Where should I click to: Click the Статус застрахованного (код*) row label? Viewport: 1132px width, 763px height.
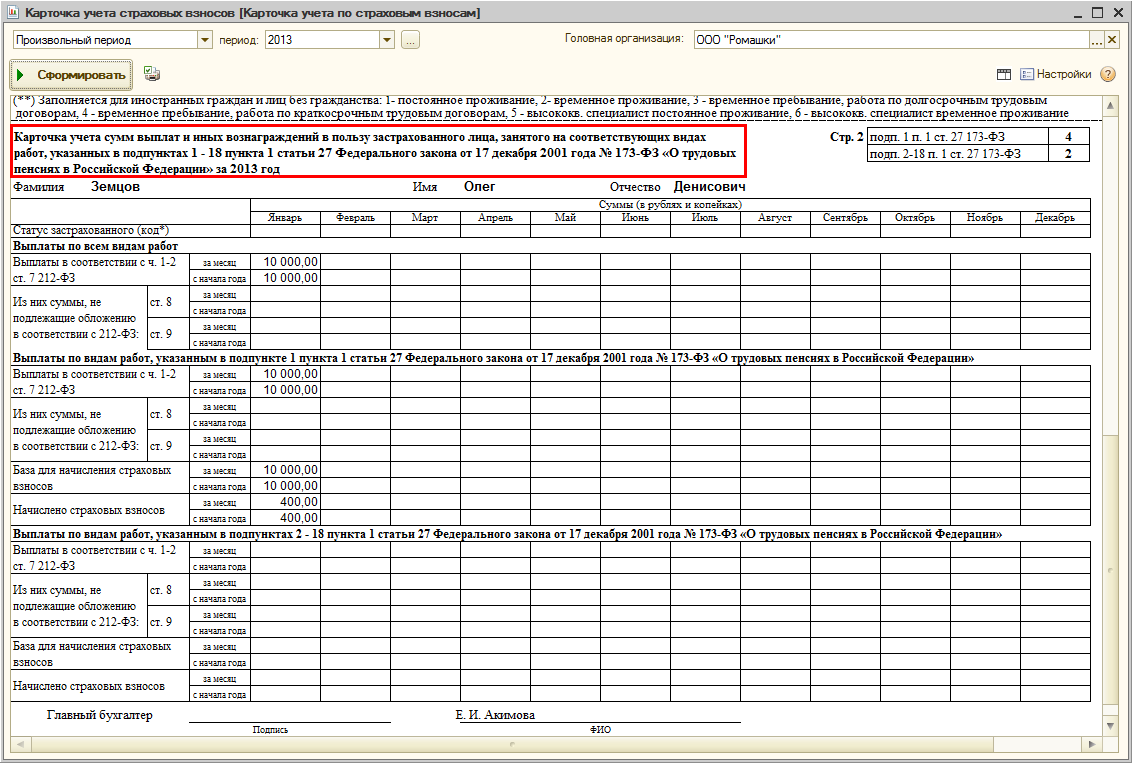coord(91,231)
